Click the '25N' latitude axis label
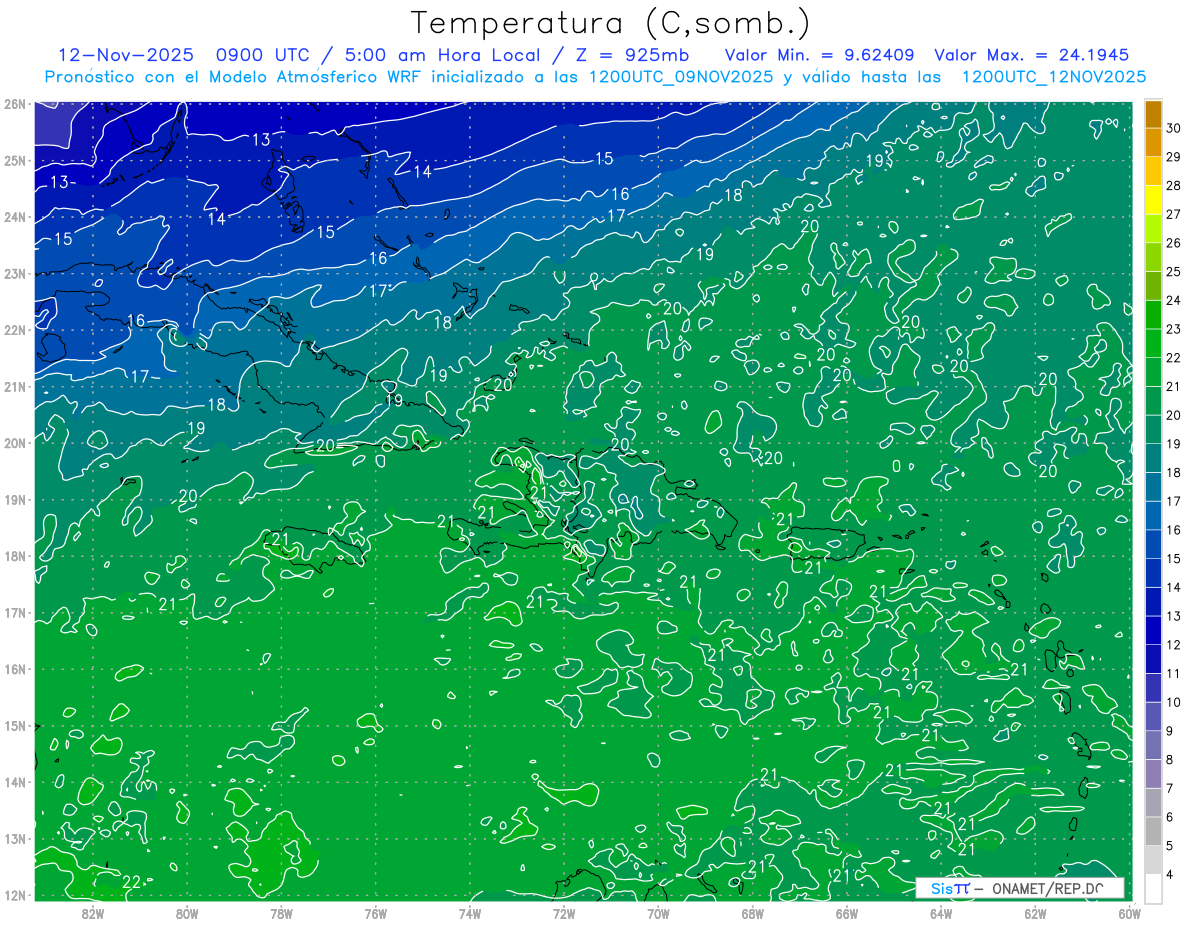The image size is (1200, 927). pos(14,160)
